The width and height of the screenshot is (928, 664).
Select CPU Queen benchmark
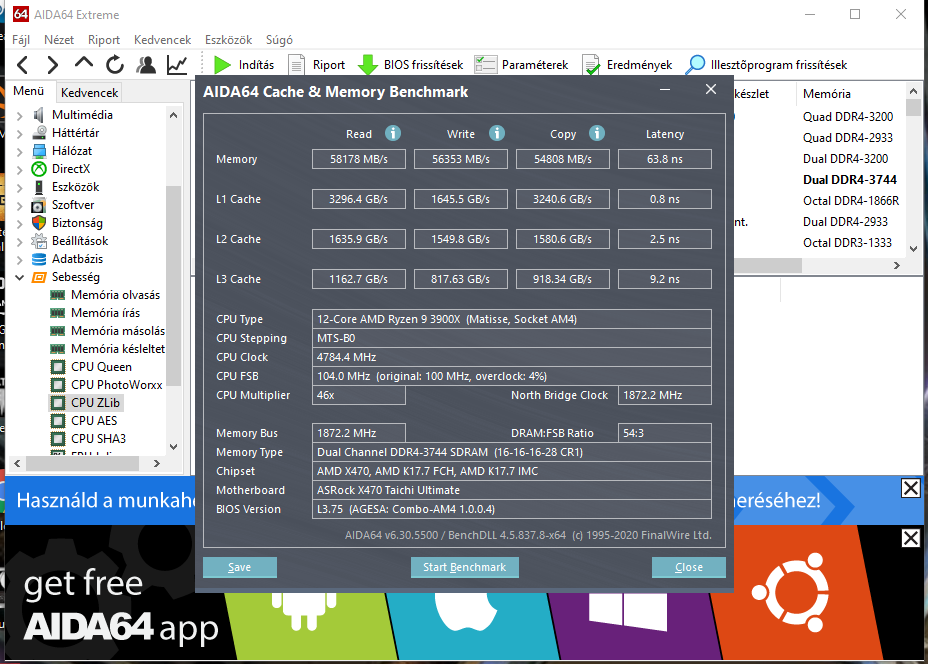tap(101, 367)
